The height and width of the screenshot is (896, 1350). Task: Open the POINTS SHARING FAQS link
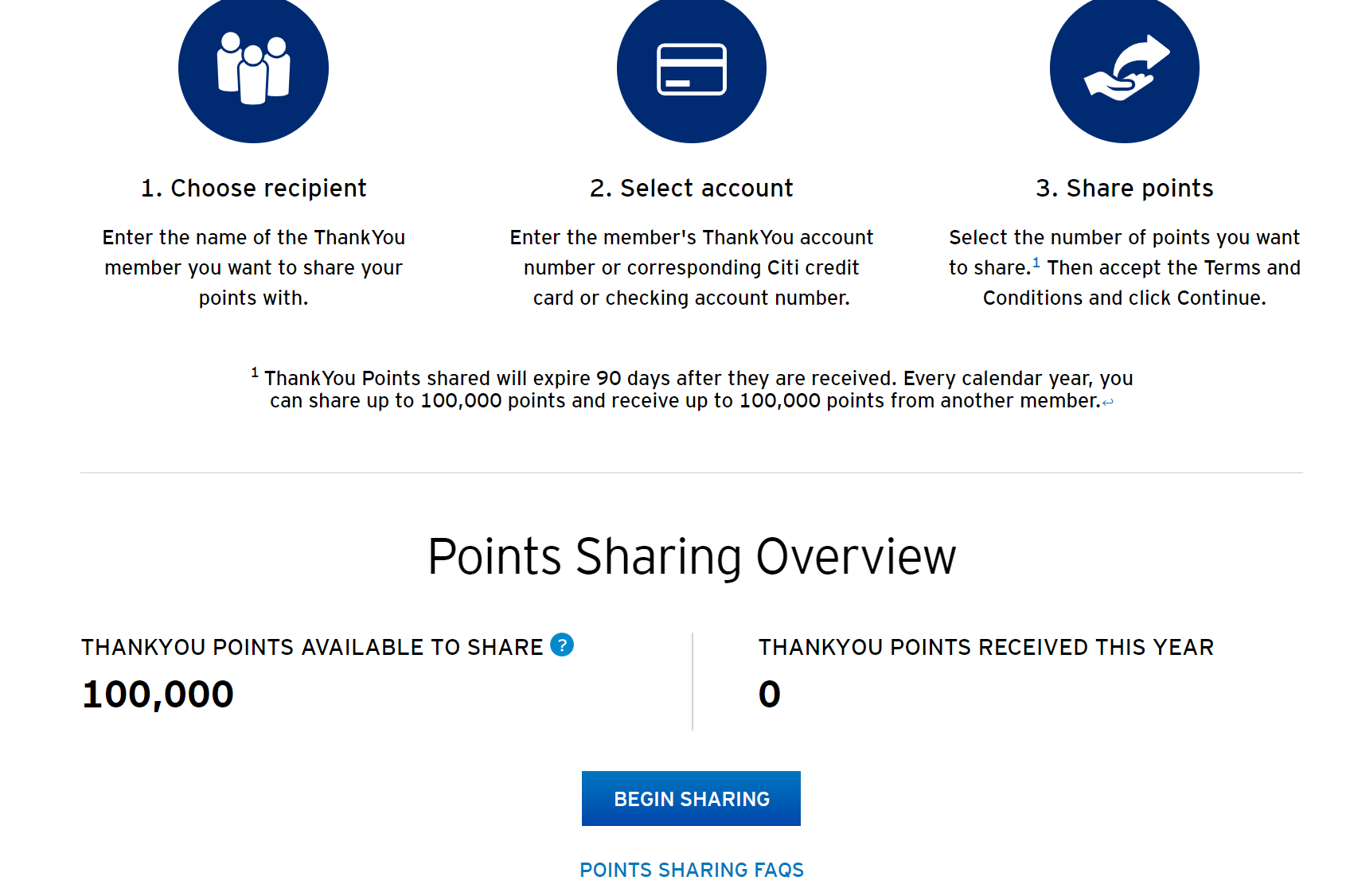coord(692,870)
